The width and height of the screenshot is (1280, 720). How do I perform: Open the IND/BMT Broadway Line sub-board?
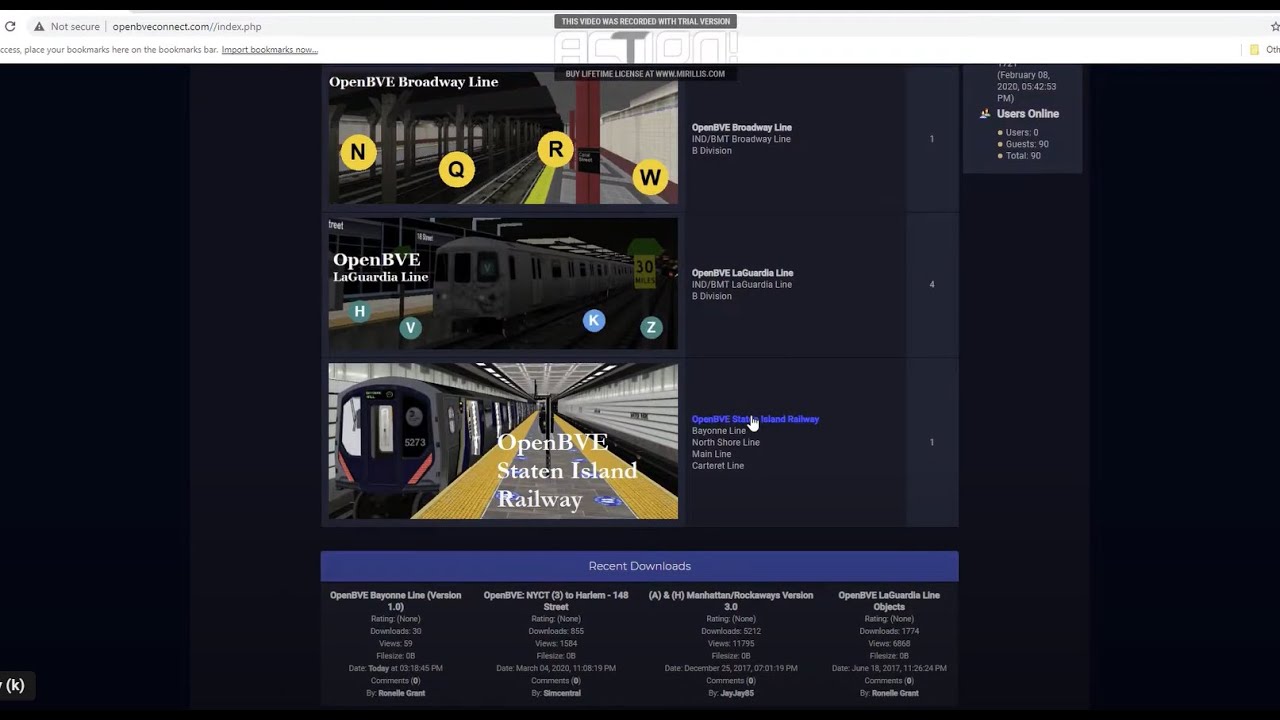(x=741, y=139)
